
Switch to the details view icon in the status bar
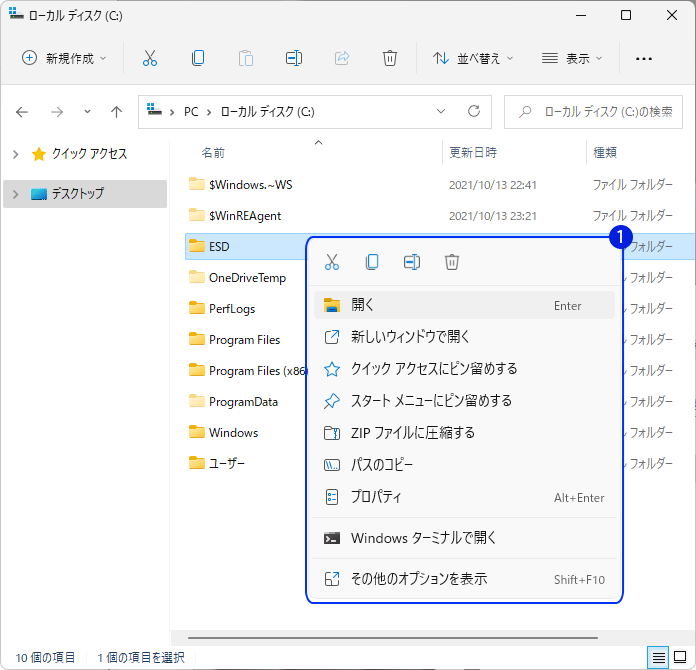click(658, 657)
